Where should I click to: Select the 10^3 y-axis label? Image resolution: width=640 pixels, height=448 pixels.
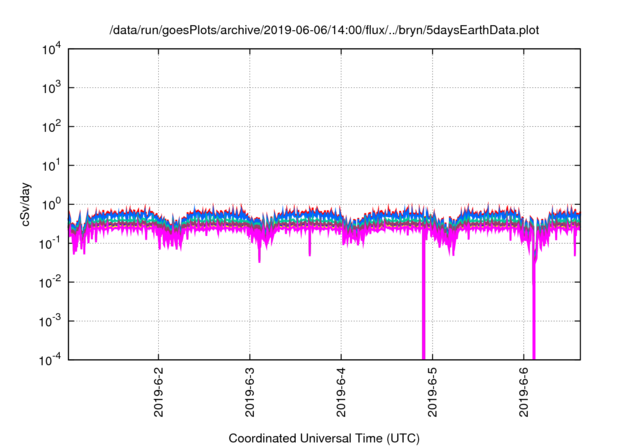coord(51,88)
